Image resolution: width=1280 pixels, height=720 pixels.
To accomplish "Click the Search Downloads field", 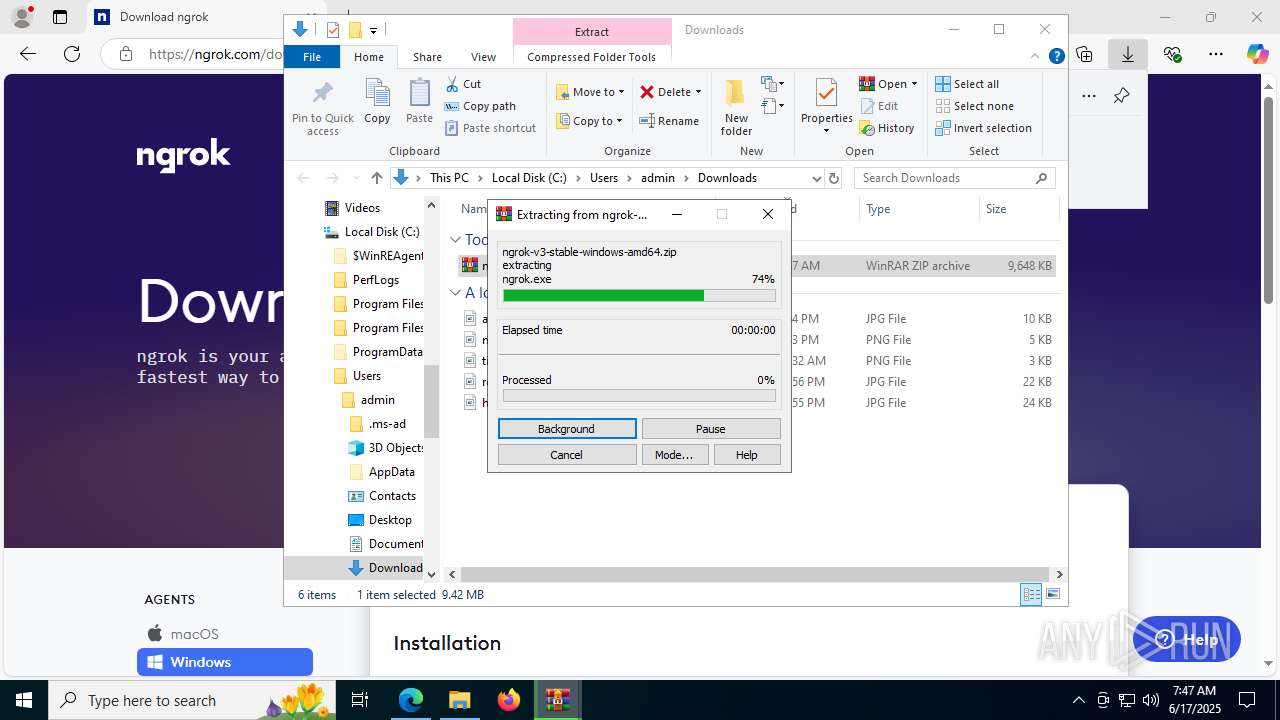I will pos(954,178).
